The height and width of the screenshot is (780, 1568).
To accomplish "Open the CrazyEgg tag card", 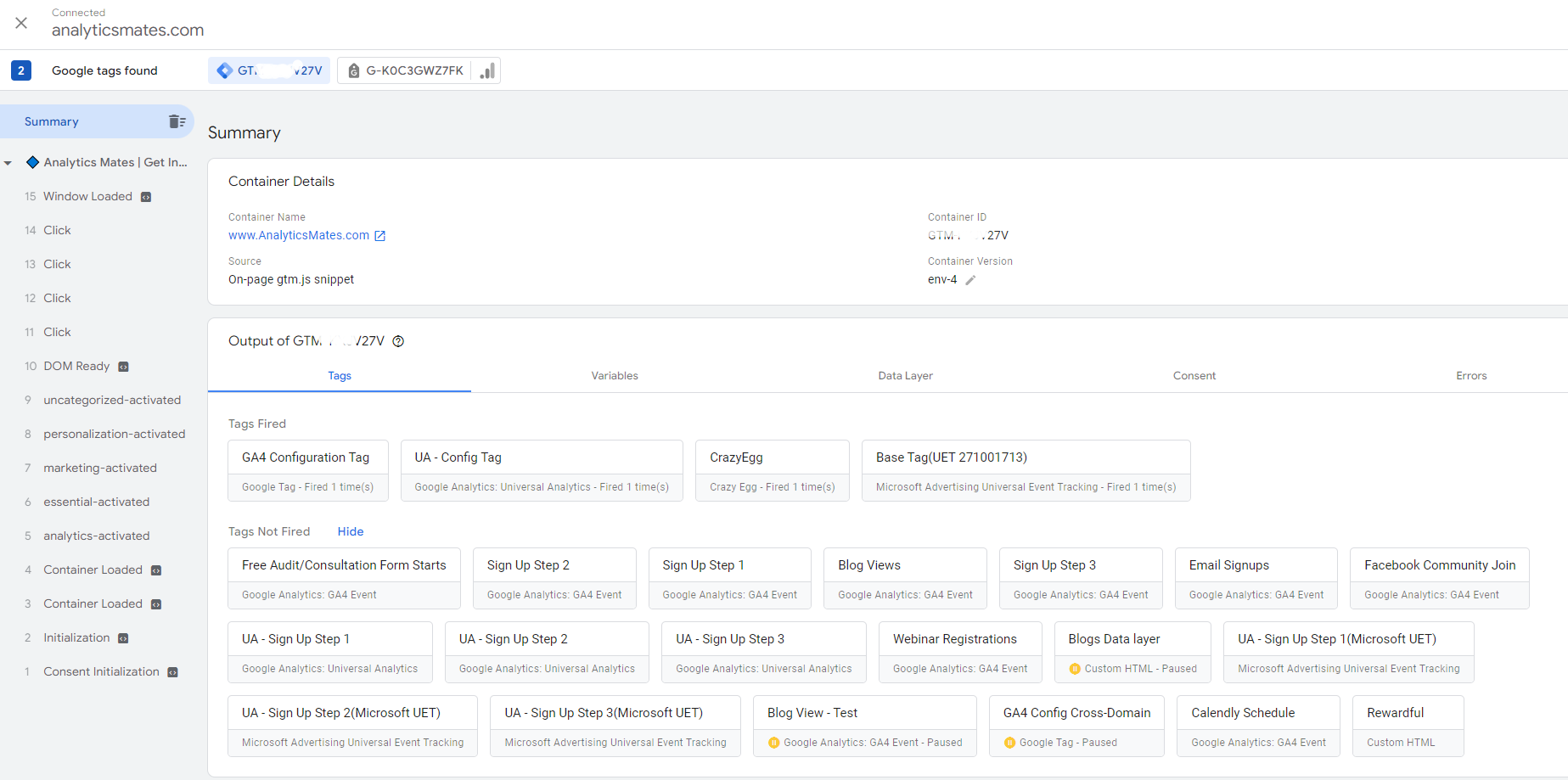I will click(773, 470).
